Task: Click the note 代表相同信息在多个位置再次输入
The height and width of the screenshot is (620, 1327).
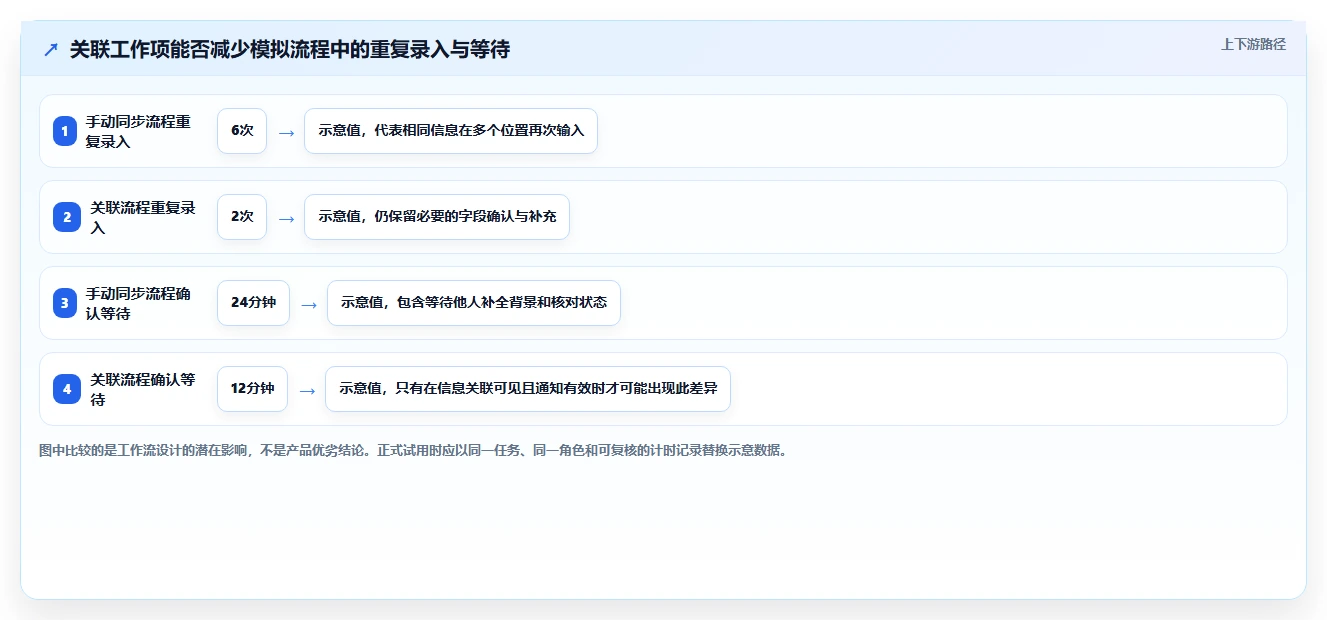Action: pos(451,131)
